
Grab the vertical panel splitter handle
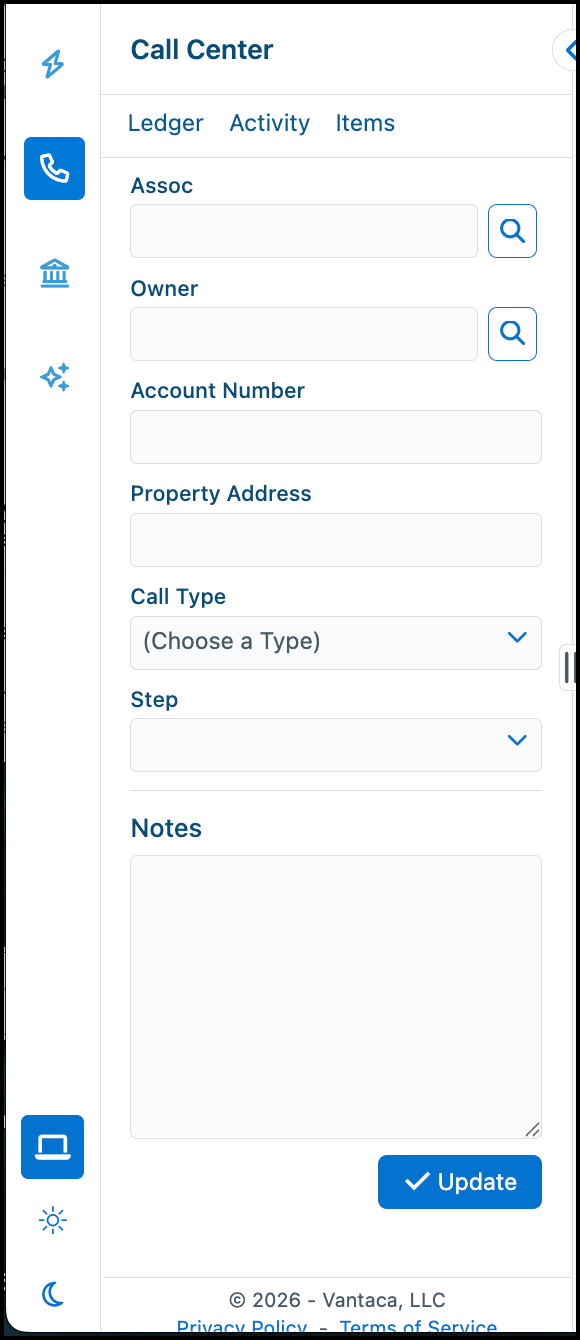click(569, 667)
